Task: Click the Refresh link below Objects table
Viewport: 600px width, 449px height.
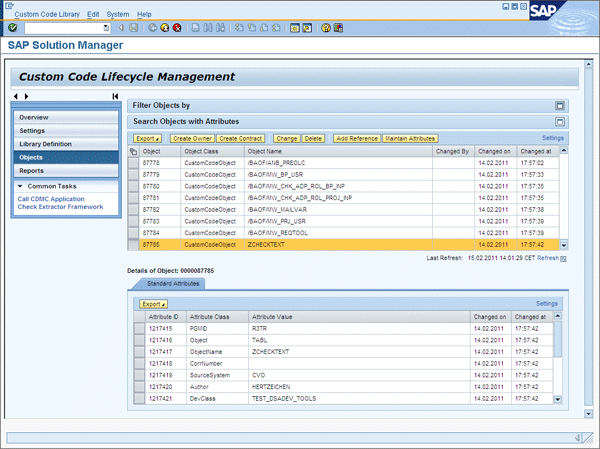Action: coord(548,258)
